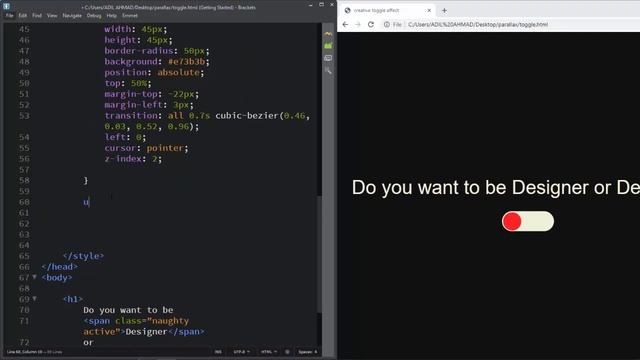Open the Extension Manager icon in Brackets
Screen dimensions: 640x360
pos(328,46)
